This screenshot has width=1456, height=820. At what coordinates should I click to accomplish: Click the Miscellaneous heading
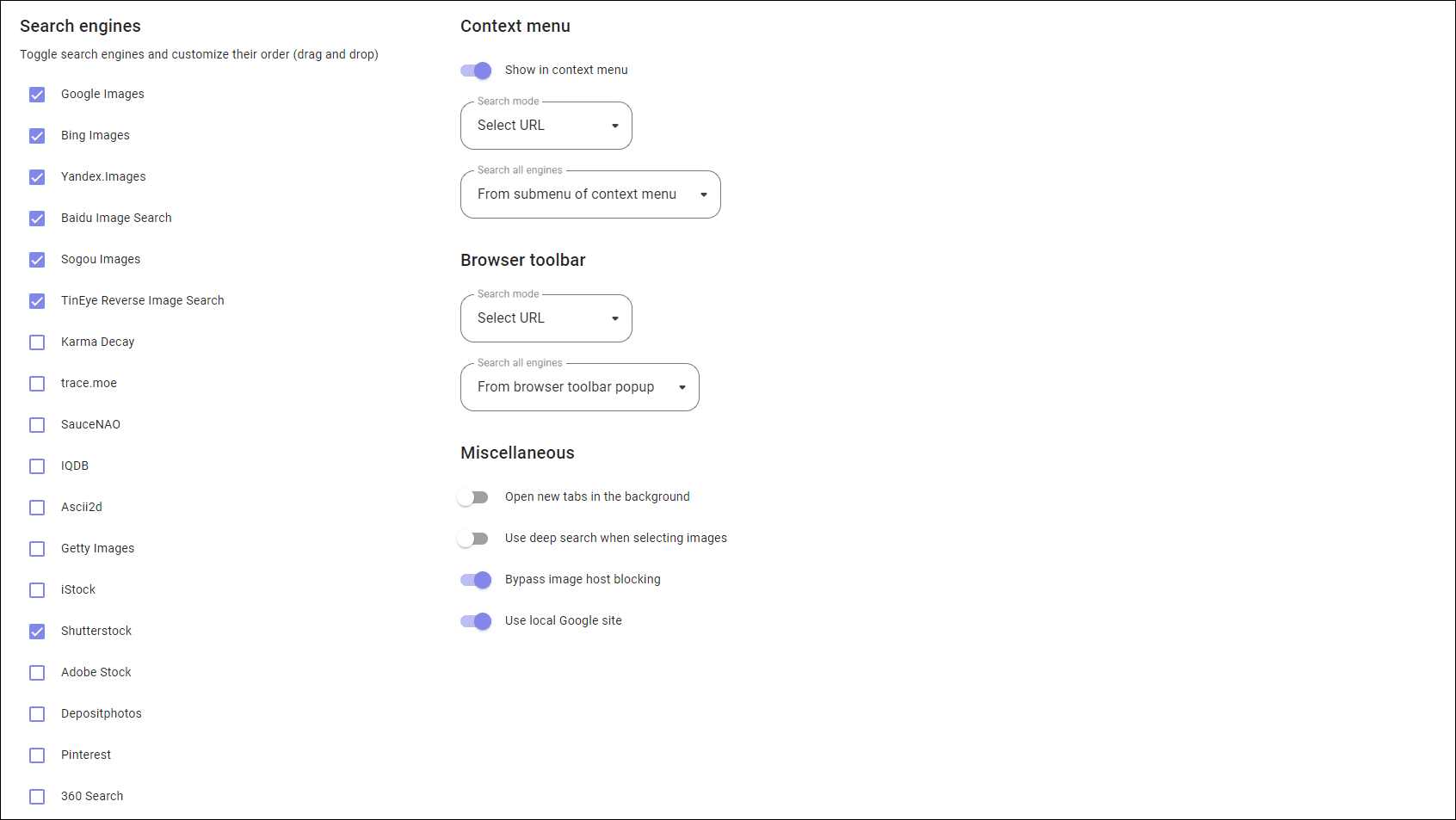point(517,453)
